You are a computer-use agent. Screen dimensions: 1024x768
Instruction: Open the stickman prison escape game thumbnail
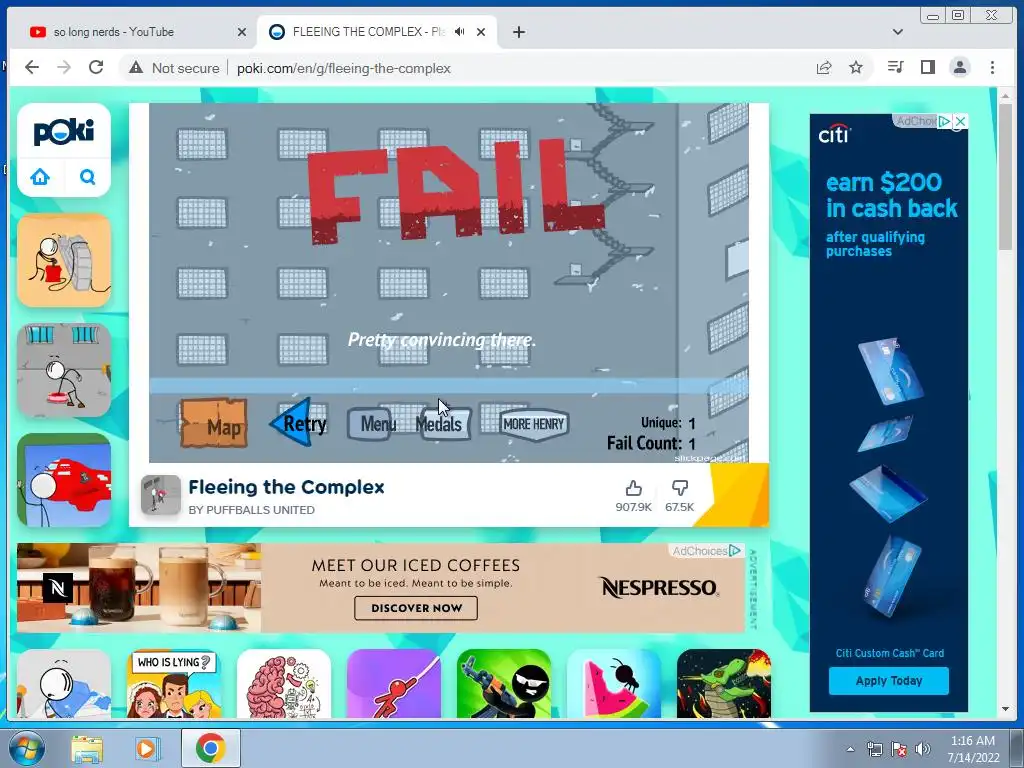click(64, 370)
